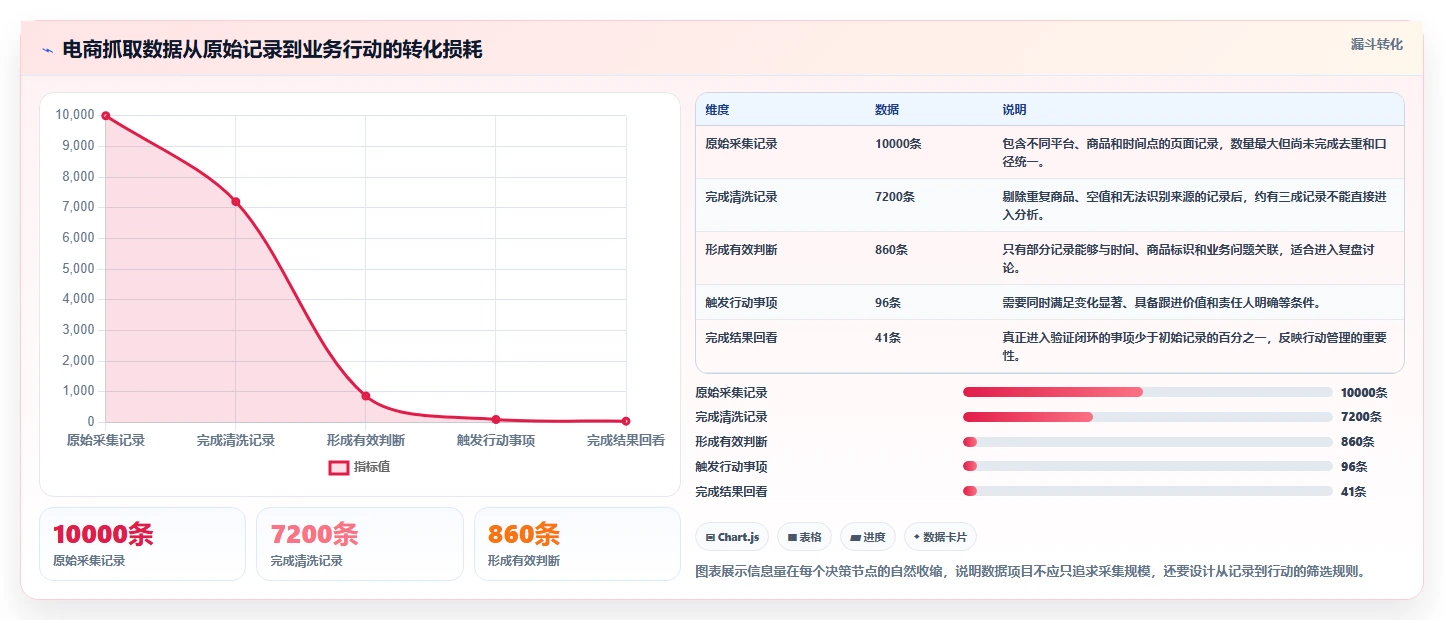Open the 7200条 完成清洗记录 card
1444x620 pixels.
(x=359, y=544)
